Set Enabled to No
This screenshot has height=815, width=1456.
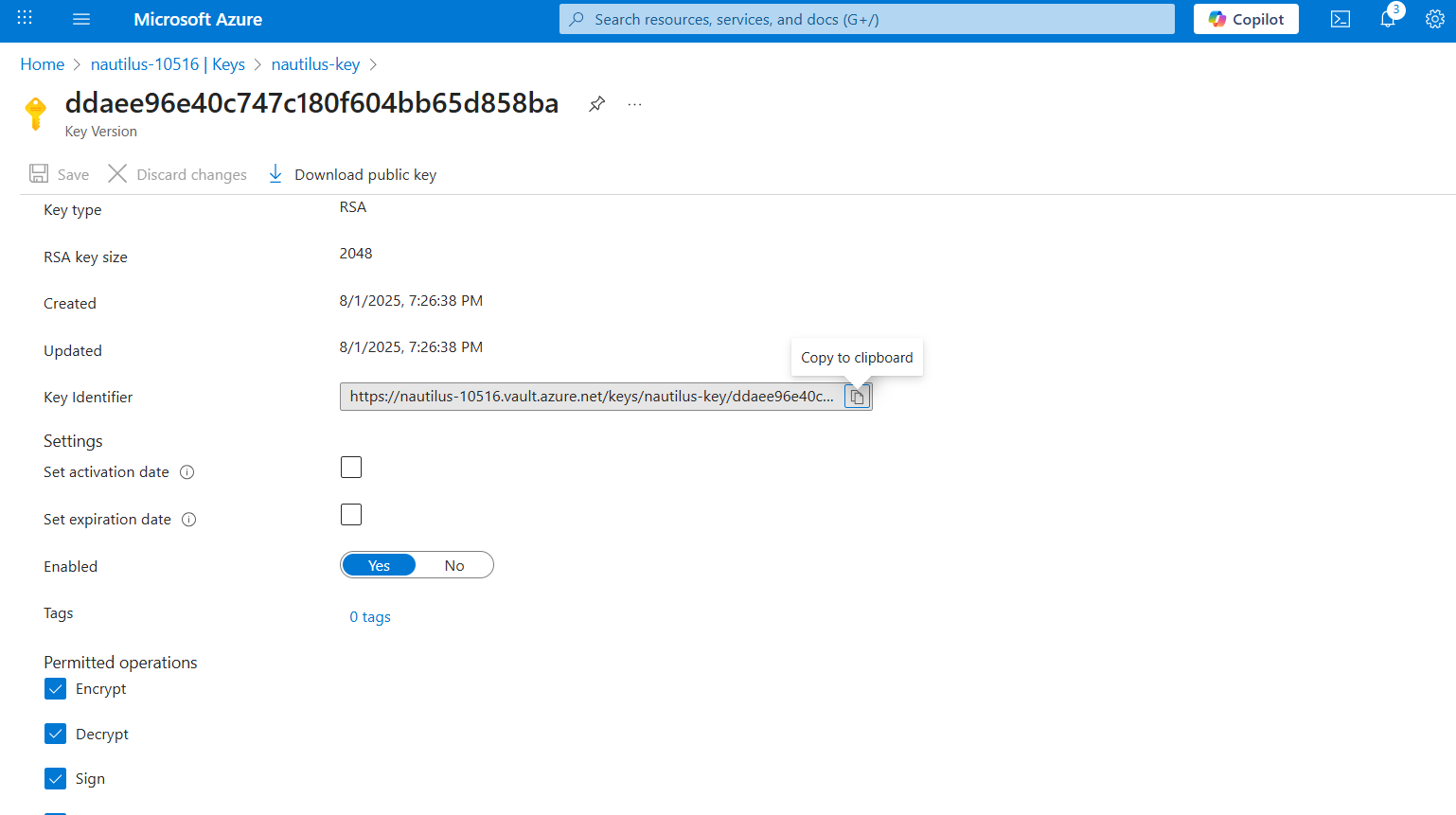(x=454, y=565)
